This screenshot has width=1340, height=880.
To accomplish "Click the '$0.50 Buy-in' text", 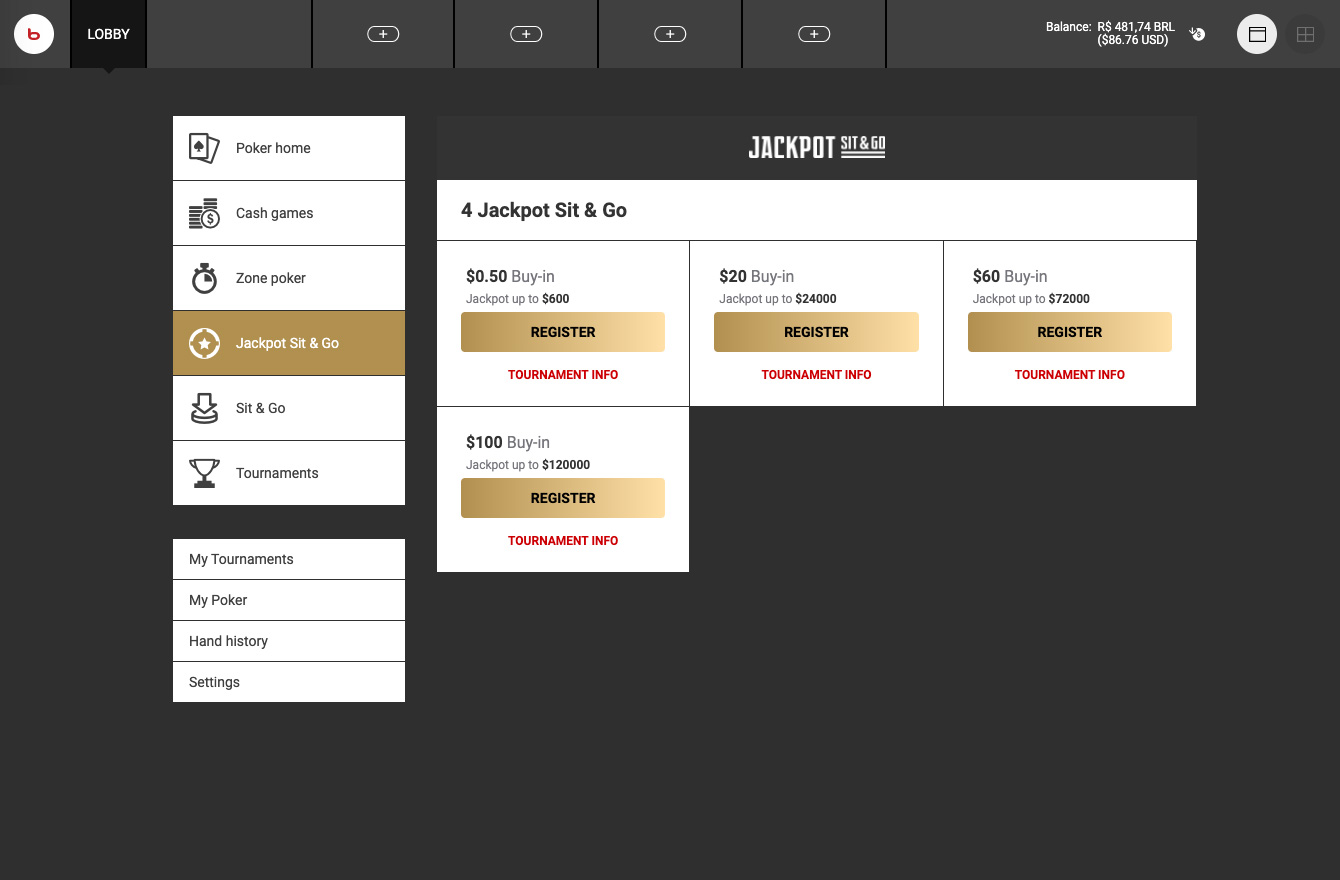I will pyautogui.click(x=510, y=276).
